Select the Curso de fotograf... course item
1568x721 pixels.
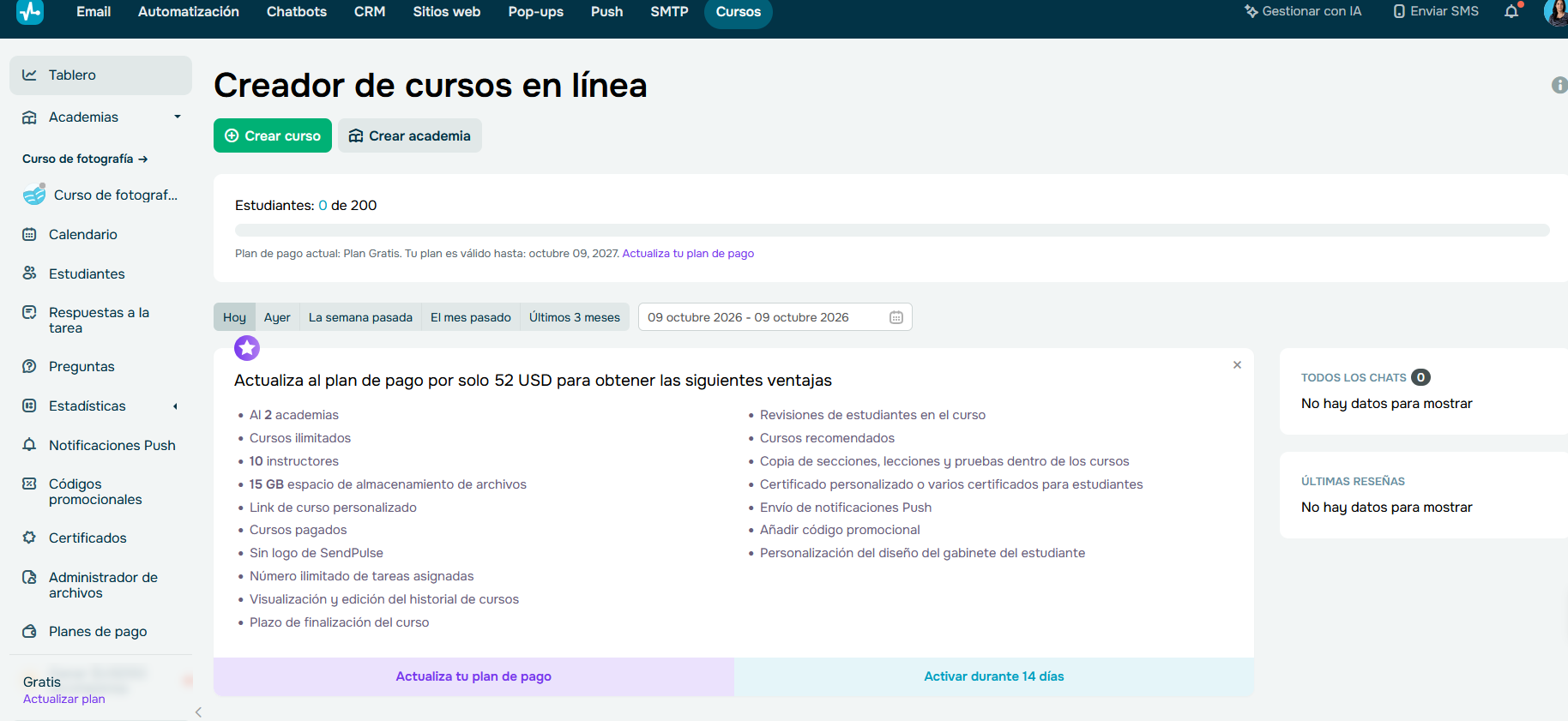[x=100, y=195]
